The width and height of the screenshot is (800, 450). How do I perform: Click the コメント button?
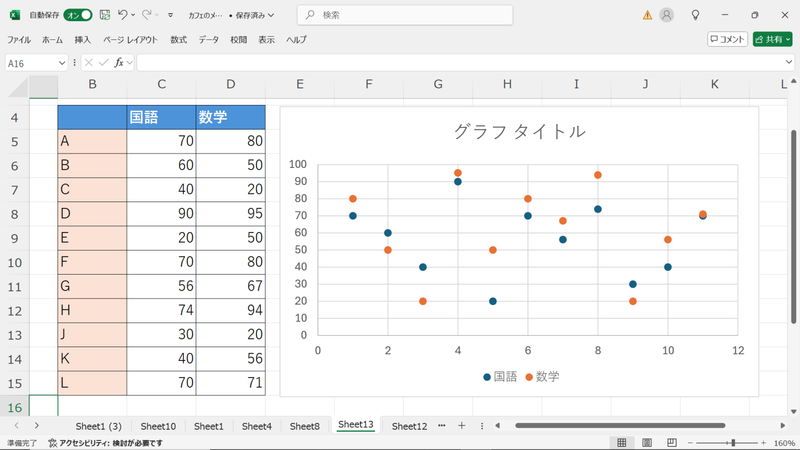(x=727, y=39)
